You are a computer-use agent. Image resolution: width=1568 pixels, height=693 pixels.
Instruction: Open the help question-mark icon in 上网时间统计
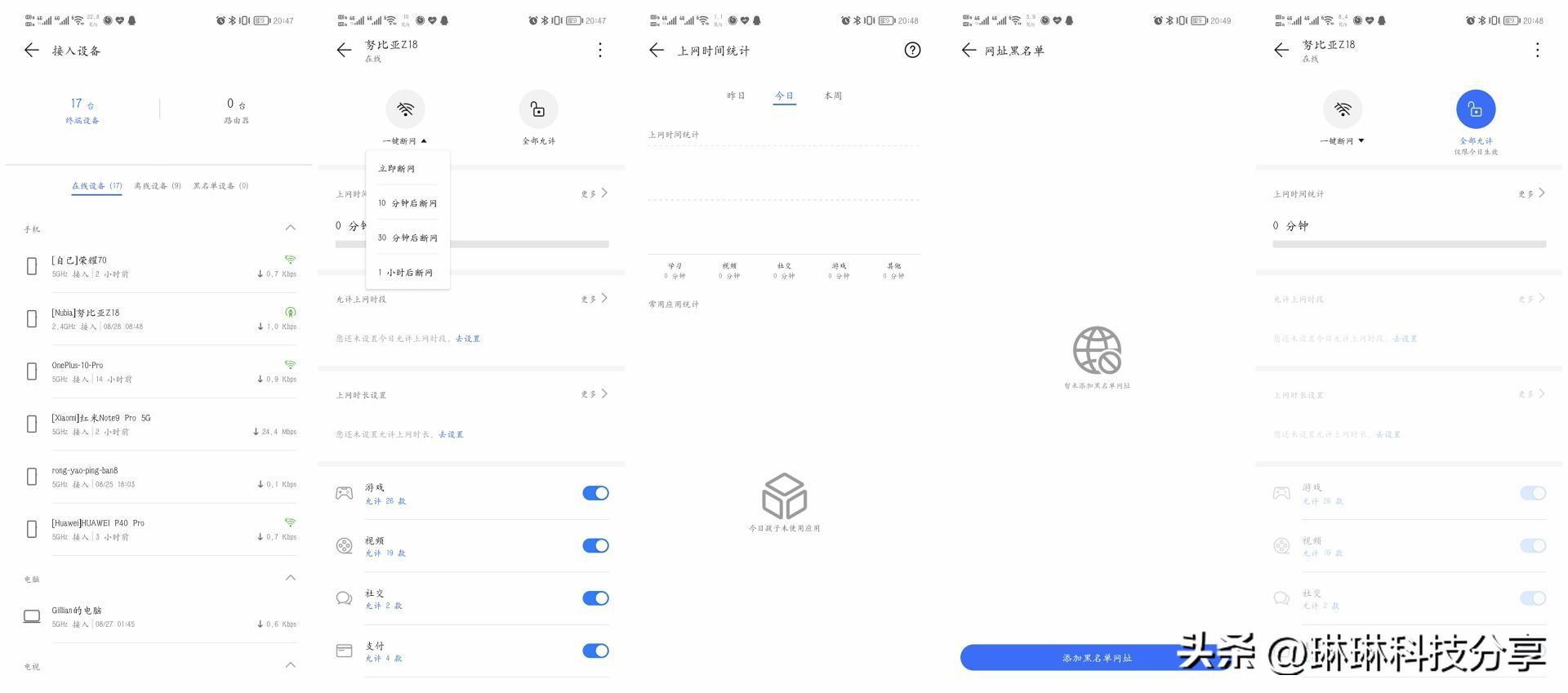click(x=912, y=51)
